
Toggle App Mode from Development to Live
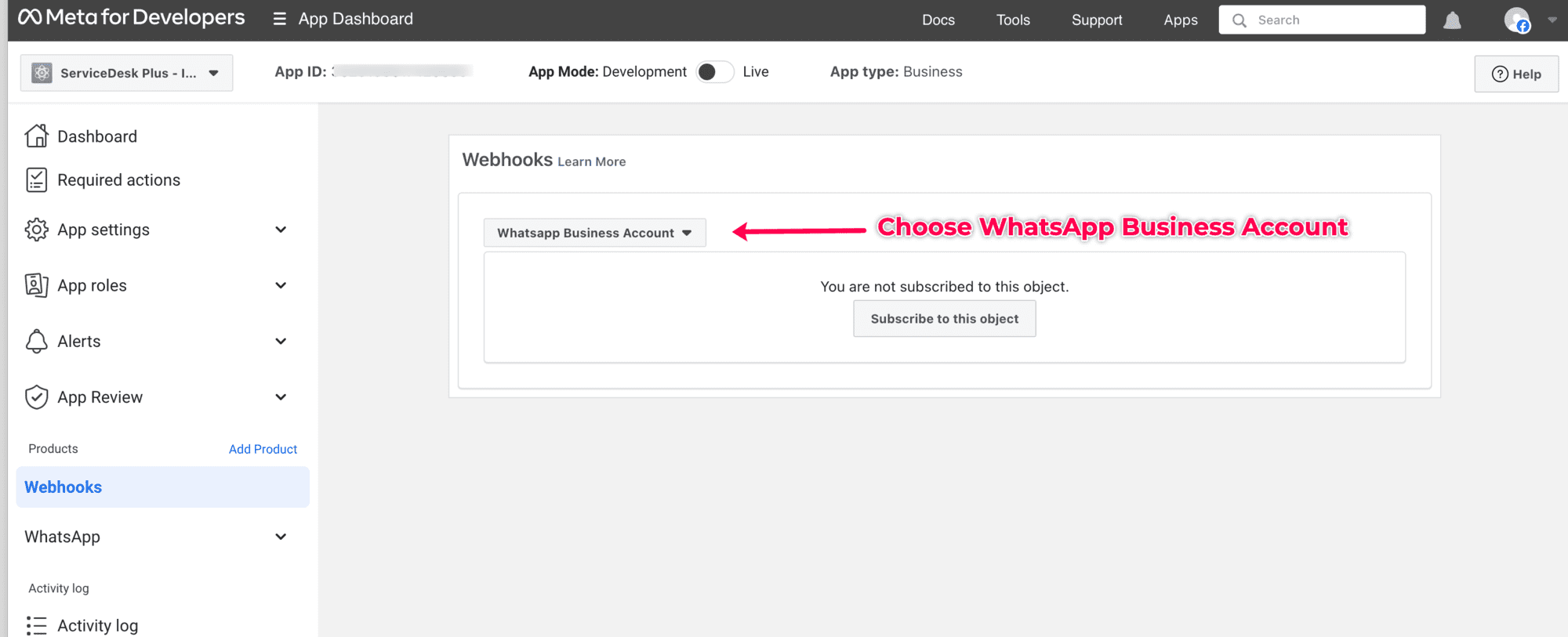(x=714, y=71)
